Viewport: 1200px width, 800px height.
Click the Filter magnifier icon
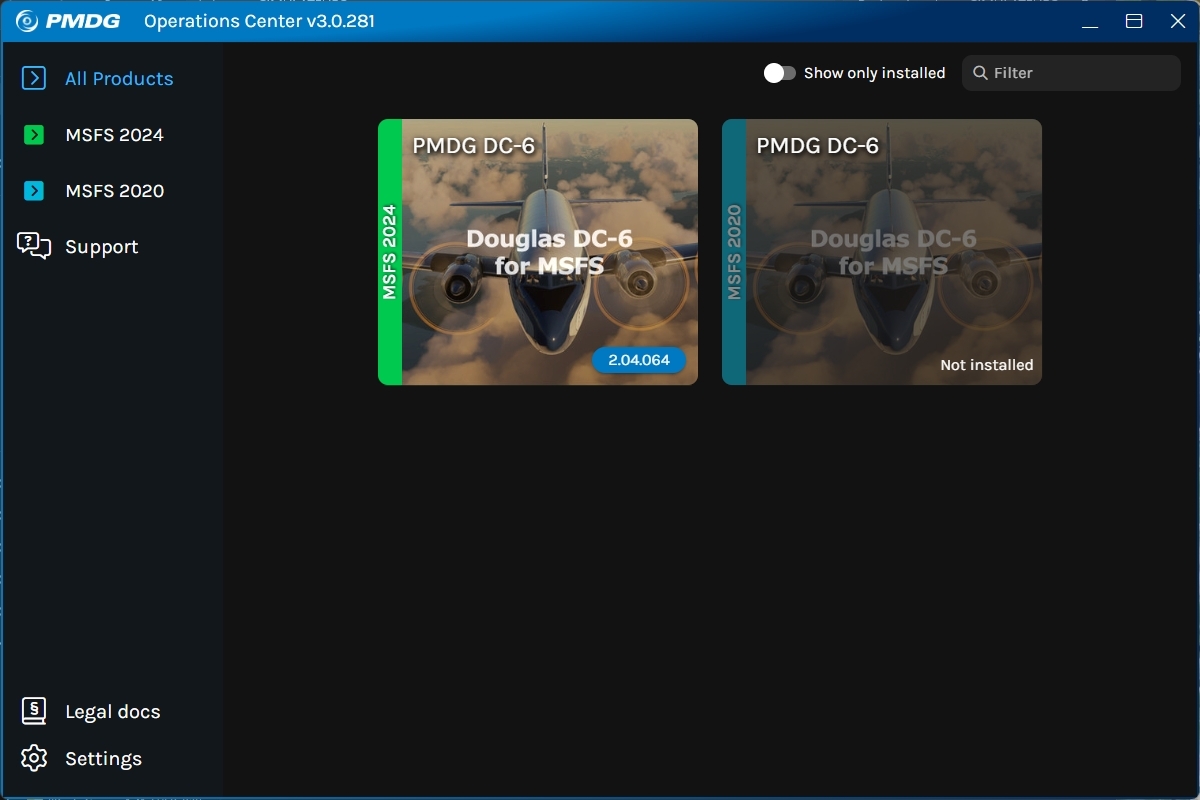pos(980,73)
